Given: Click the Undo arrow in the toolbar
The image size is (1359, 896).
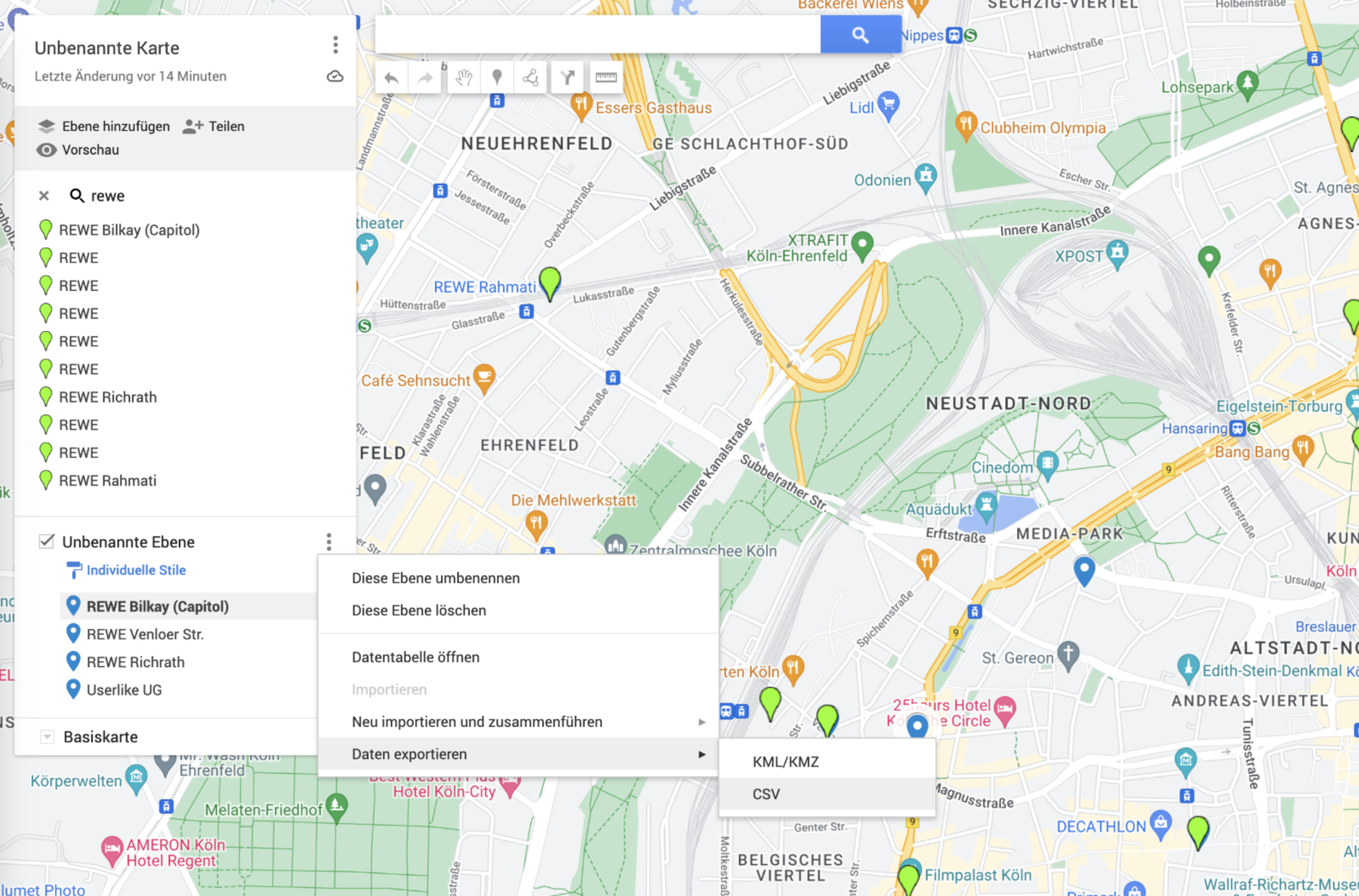Looking at the screenshot, I should pyautogui.click(x=391, y=78).
